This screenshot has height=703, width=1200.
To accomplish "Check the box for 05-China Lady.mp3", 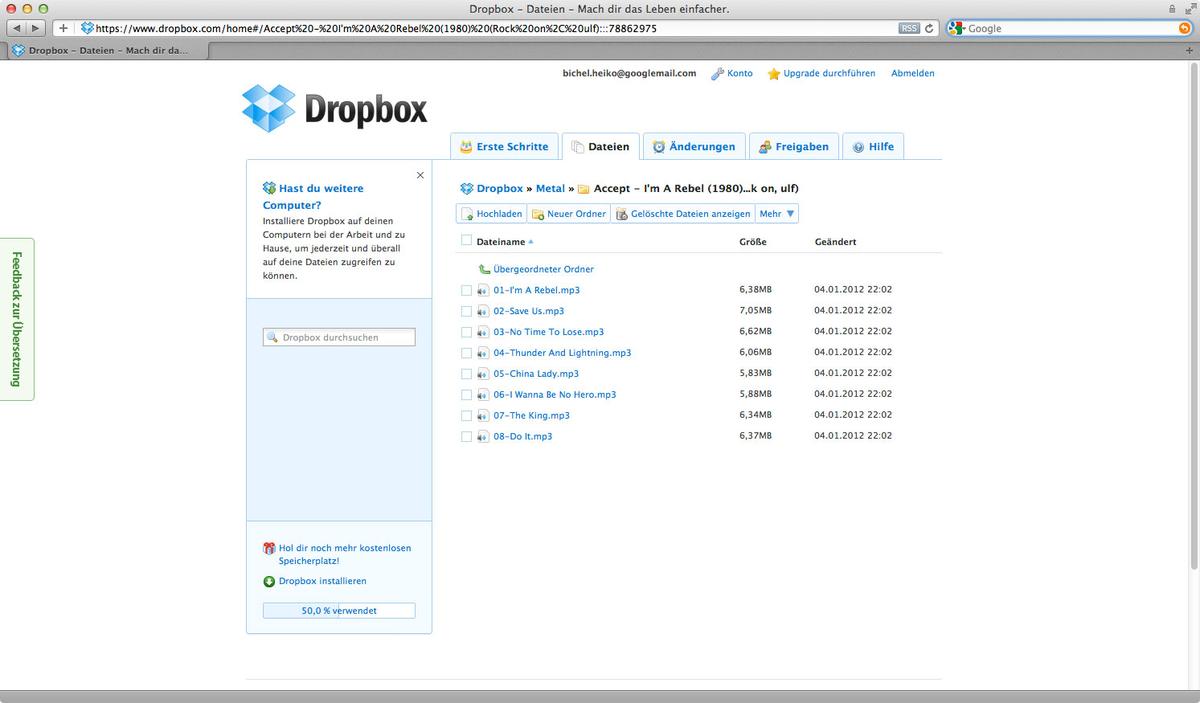I will point(466,374).
